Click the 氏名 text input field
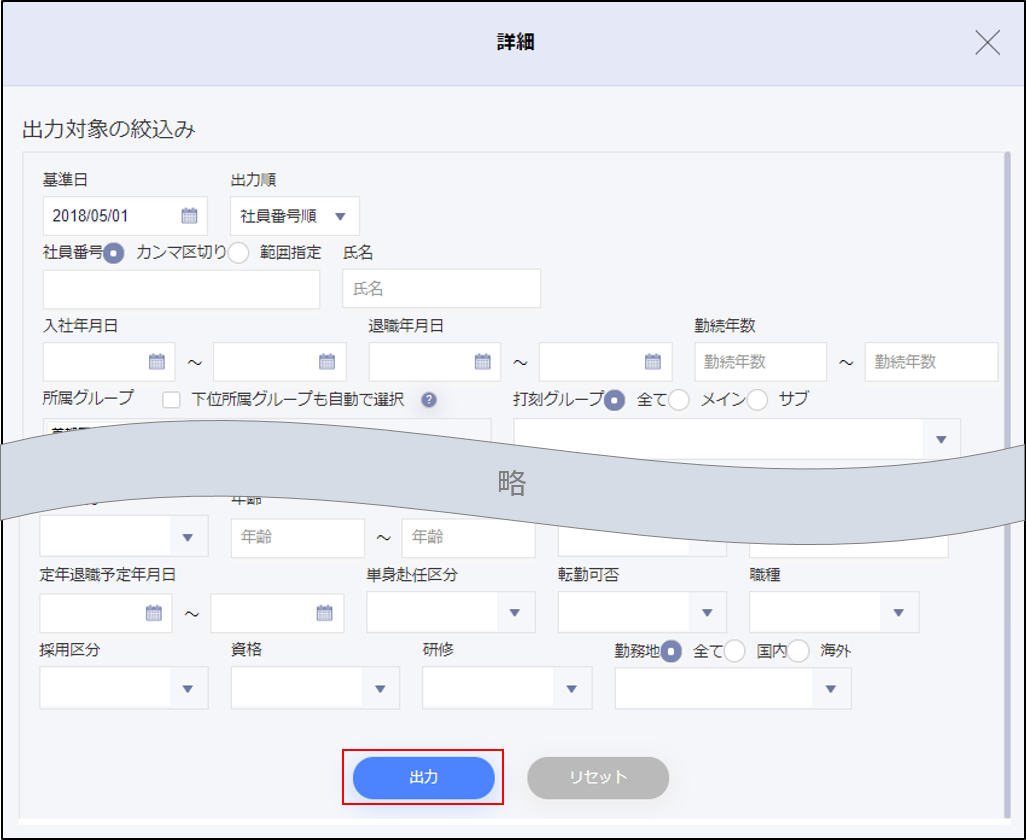The image size is (1026, 840). 441,289
